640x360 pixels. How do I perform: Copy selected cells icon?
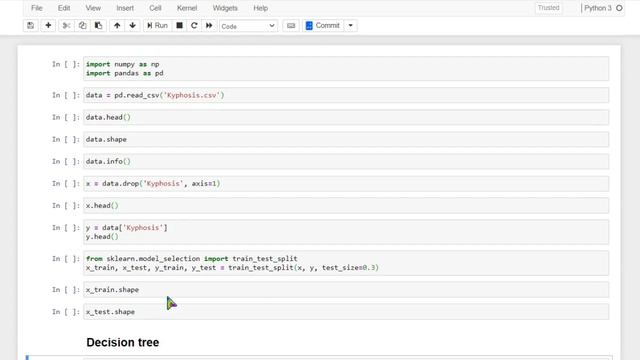82,26
